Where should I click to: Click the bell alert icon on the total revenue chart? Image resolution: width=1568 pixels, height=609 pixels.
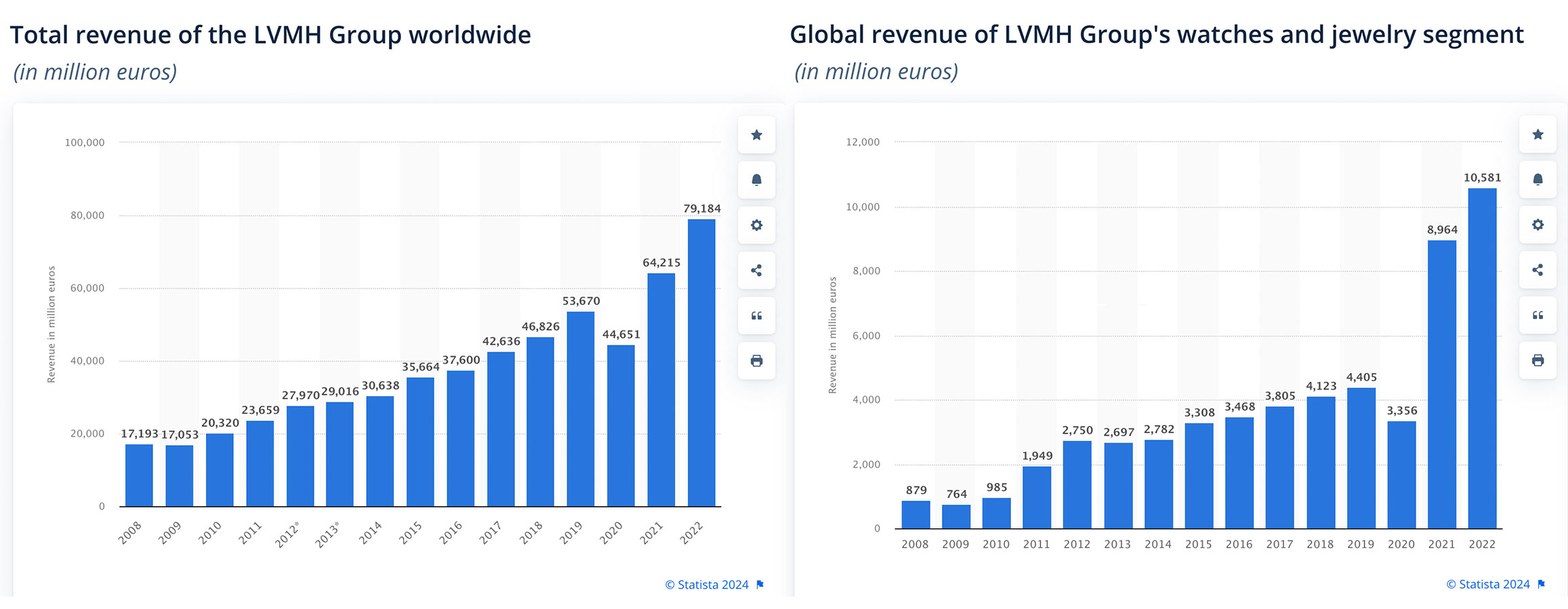pyautogui.click(x=756, y=180)
